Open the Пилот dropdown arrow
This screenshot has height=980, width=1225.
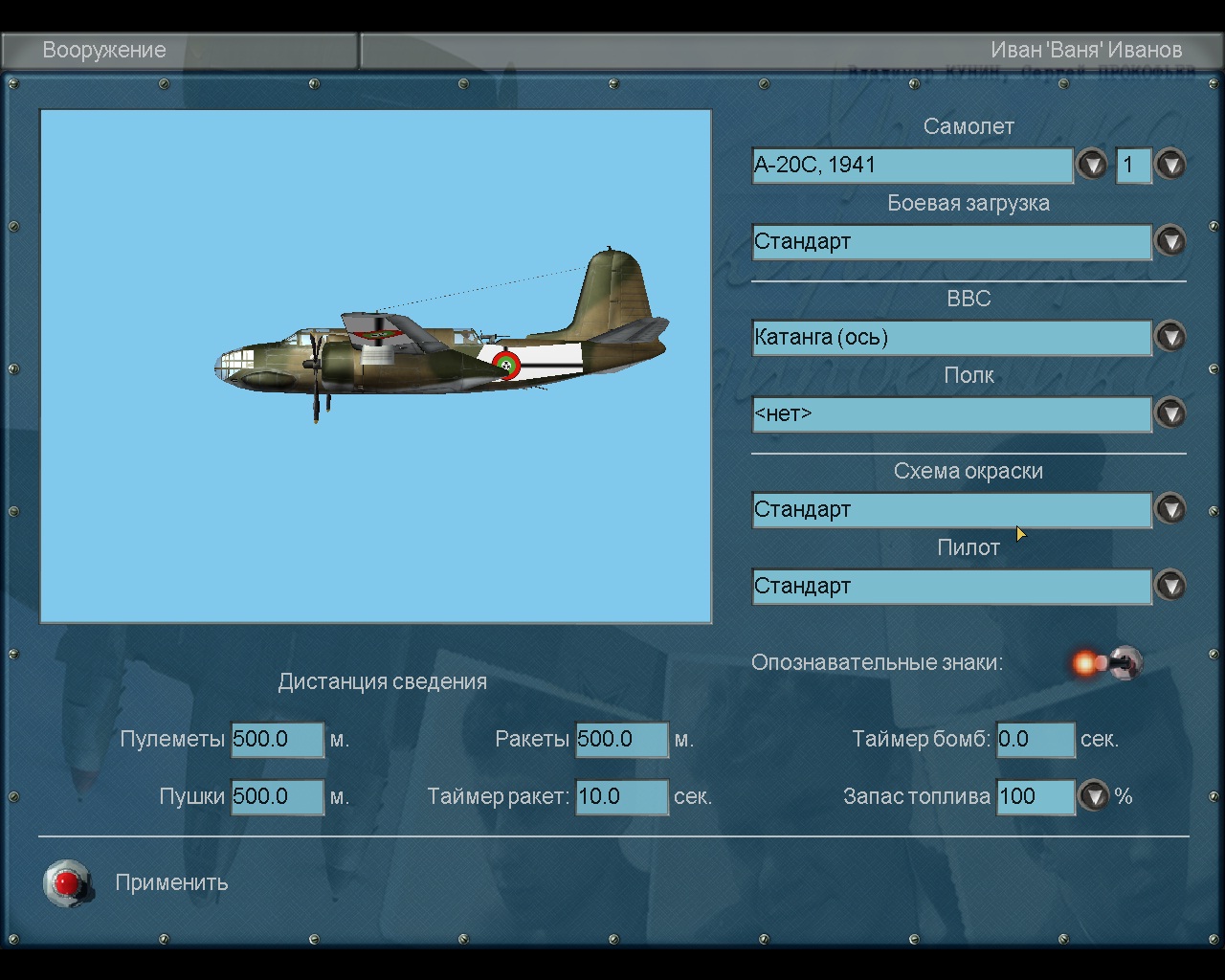[x=1170, y=586]
